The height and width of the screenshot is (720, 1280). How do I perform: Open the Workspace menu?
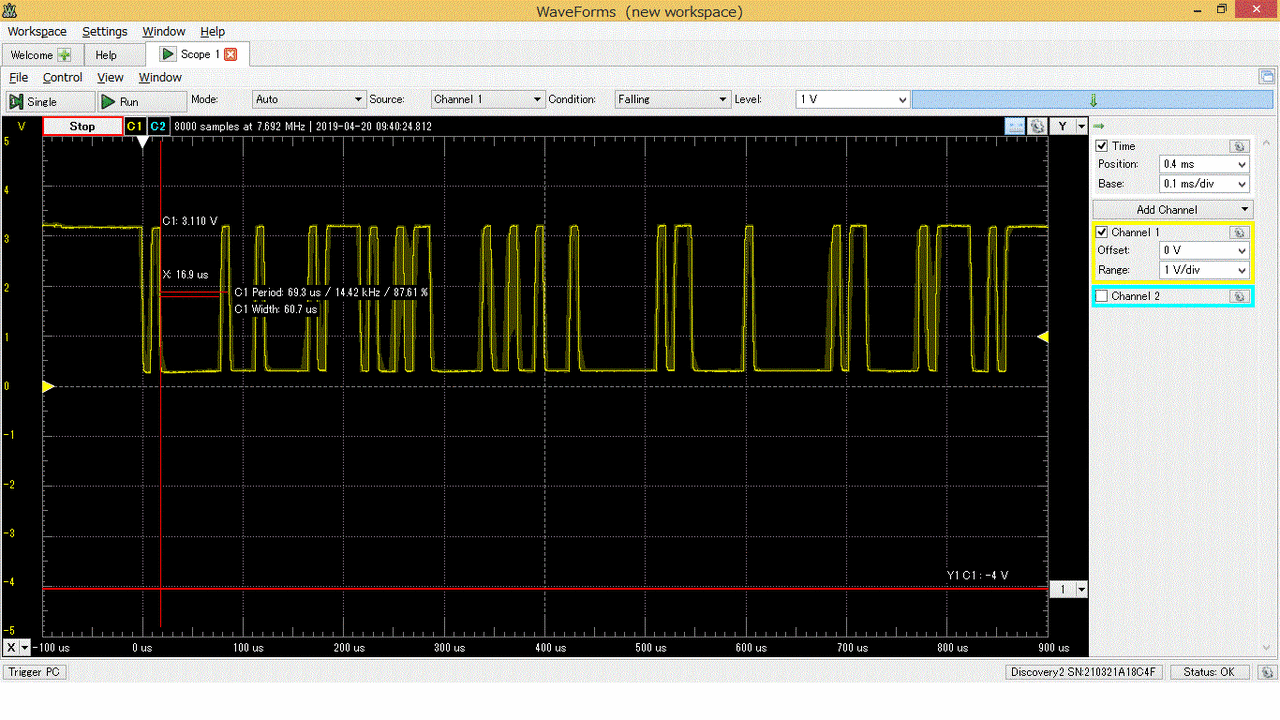[x=37, y=31]
